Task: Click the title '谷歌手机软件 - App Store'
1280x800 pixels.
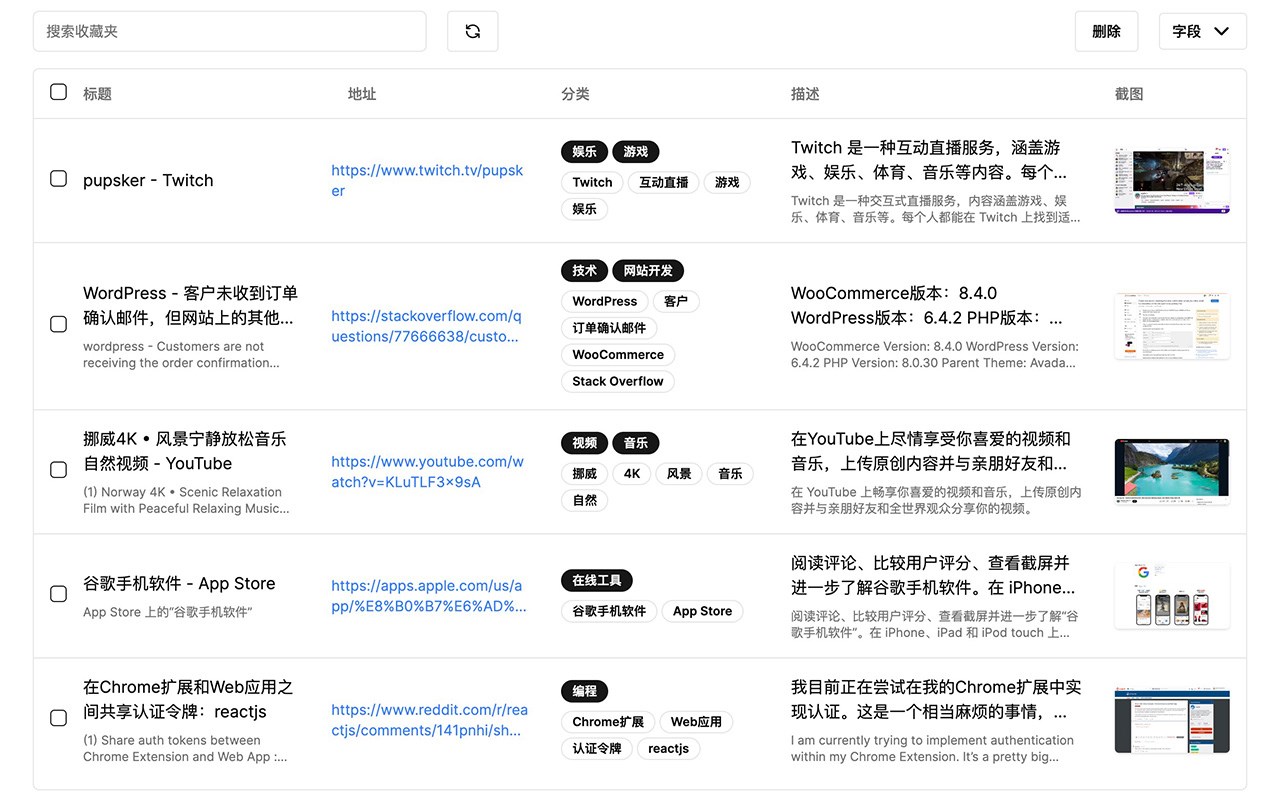Action: (x=179, y=583)
